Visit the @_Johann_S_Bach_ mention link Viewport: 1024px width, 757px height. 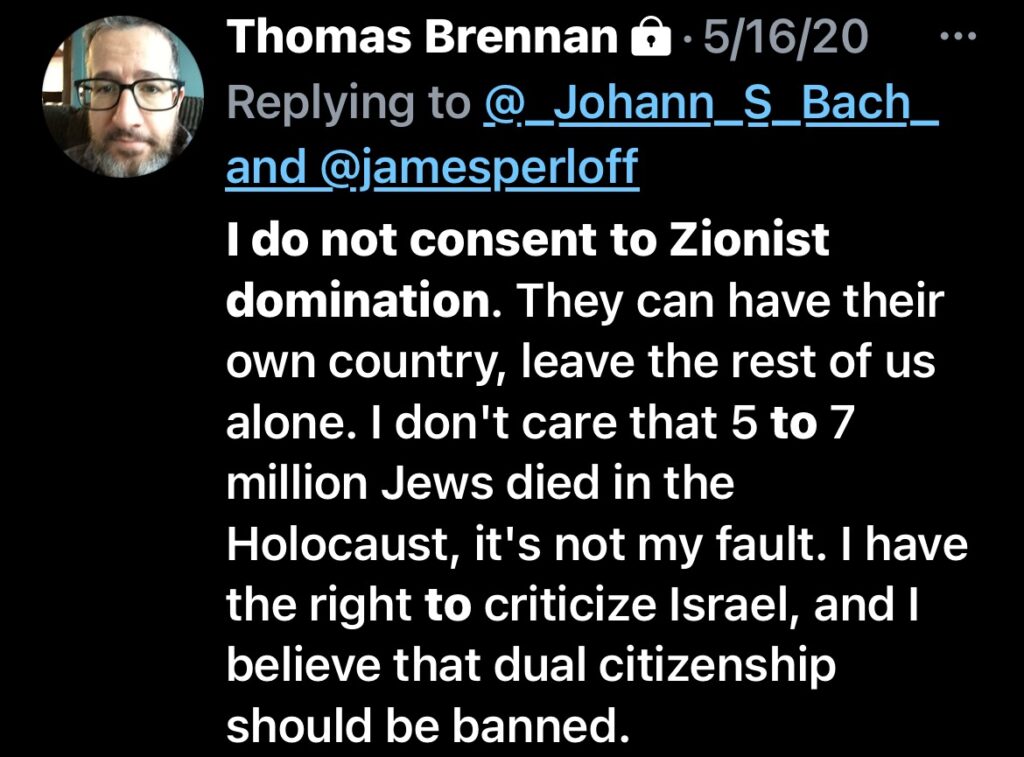(710, 103)
